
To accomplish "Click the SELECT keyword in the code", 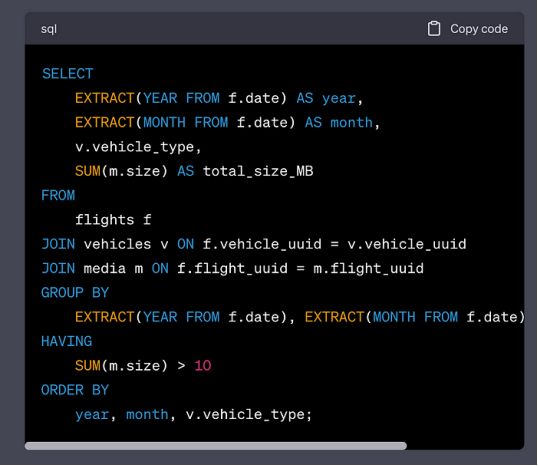I will pos(67,74).
